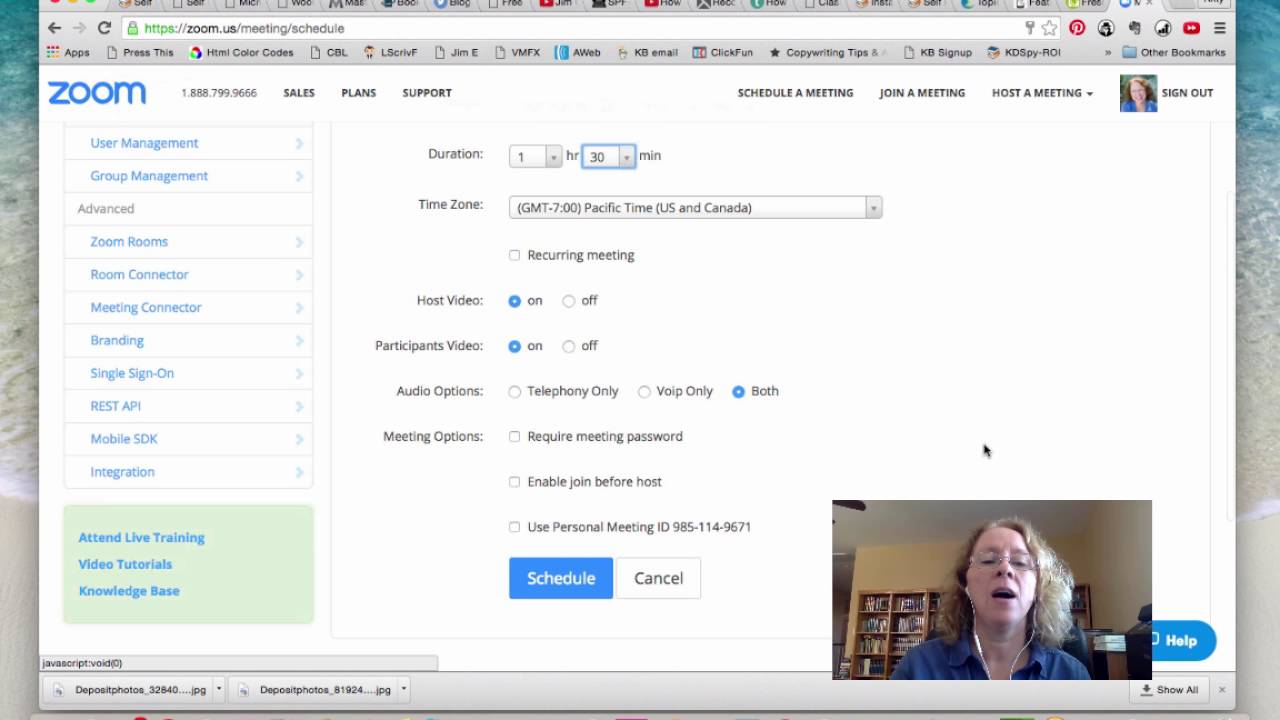1280x720 pixels.
Task: Open the Plans menu item
Action: pos(359,93)
